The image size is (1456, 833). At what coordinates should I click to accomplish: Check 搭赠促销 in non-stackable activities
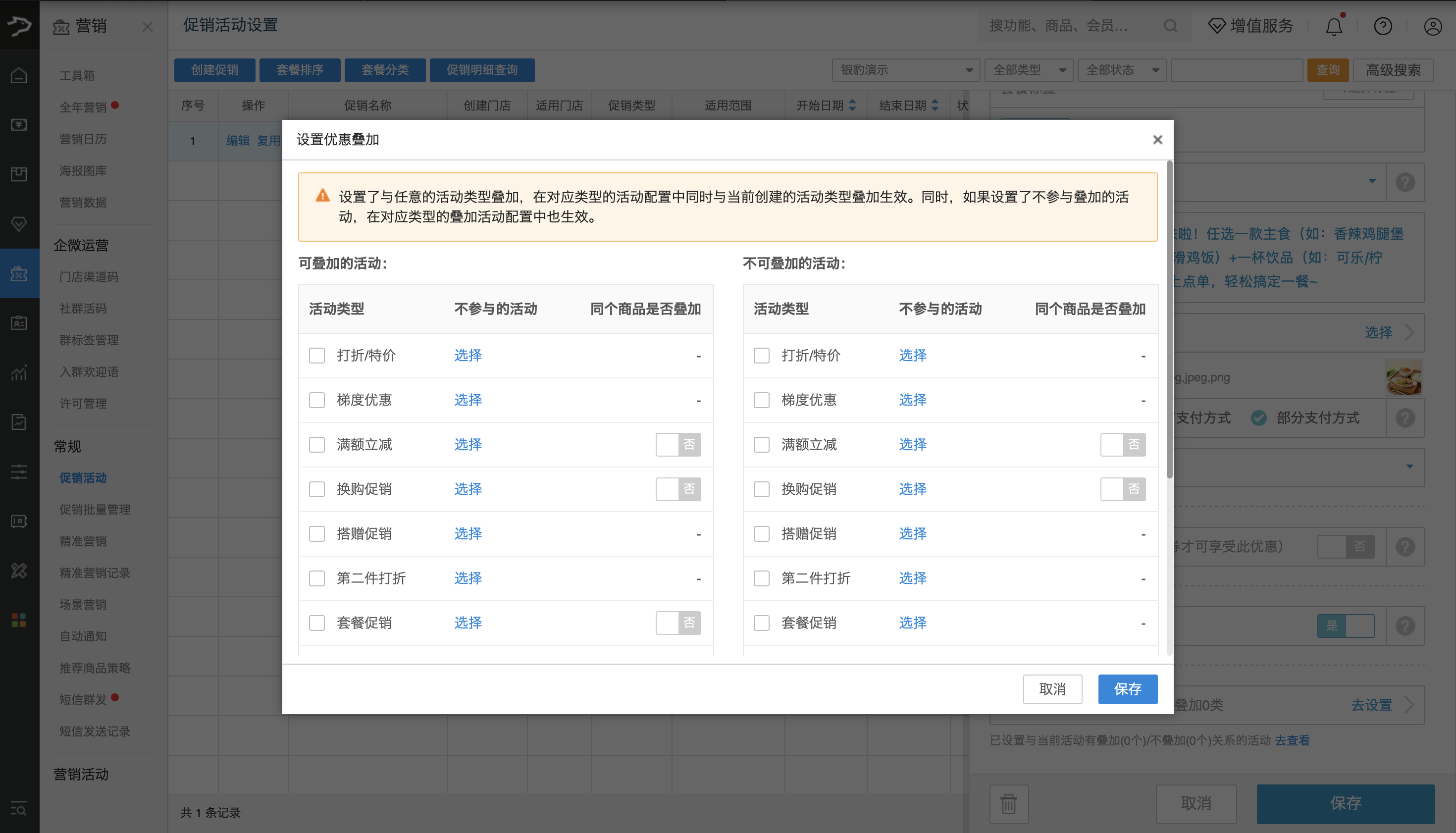pos(762,534)
